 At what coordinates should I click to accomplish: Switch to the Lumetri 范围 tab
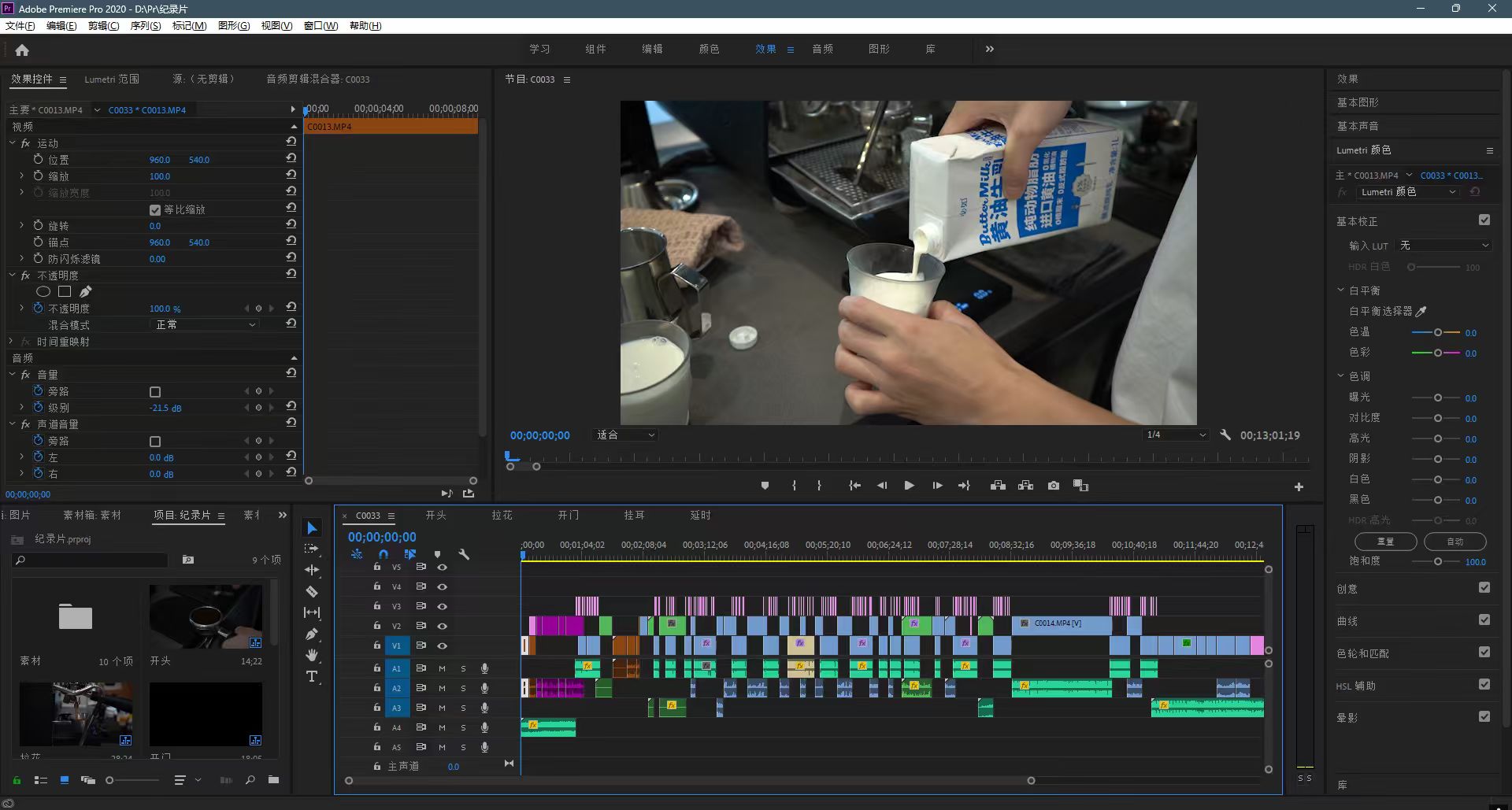tap(112, 79)
